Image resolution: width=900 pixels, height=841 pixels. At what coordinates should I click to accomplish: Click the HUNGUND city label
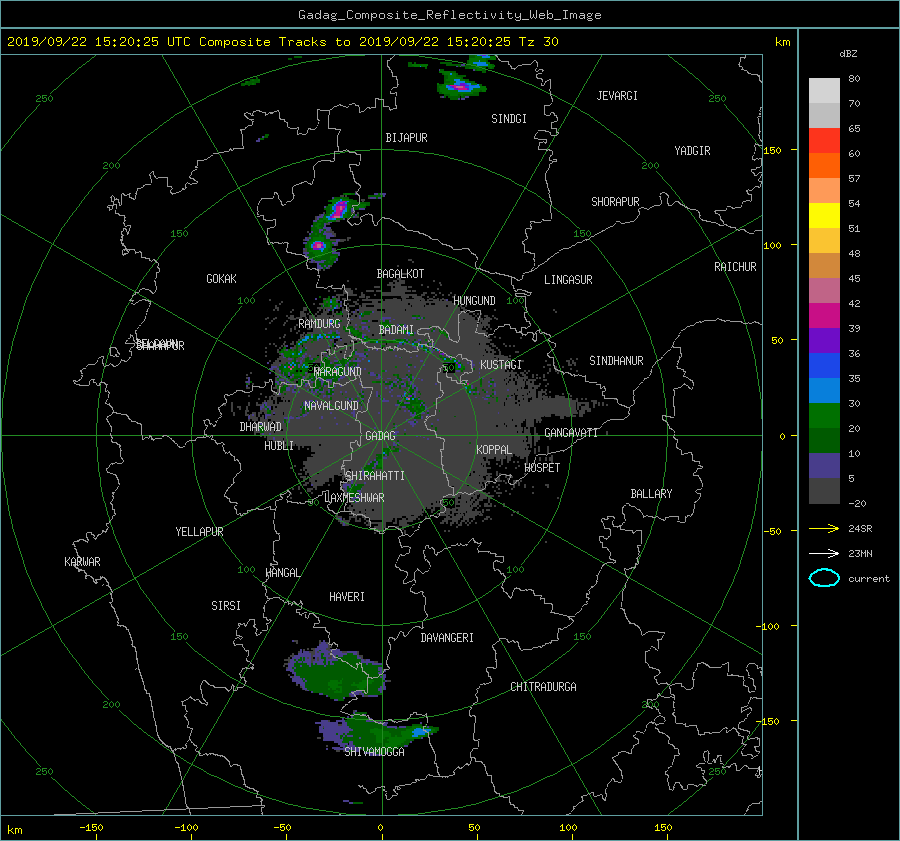click(x=474, y=301)
